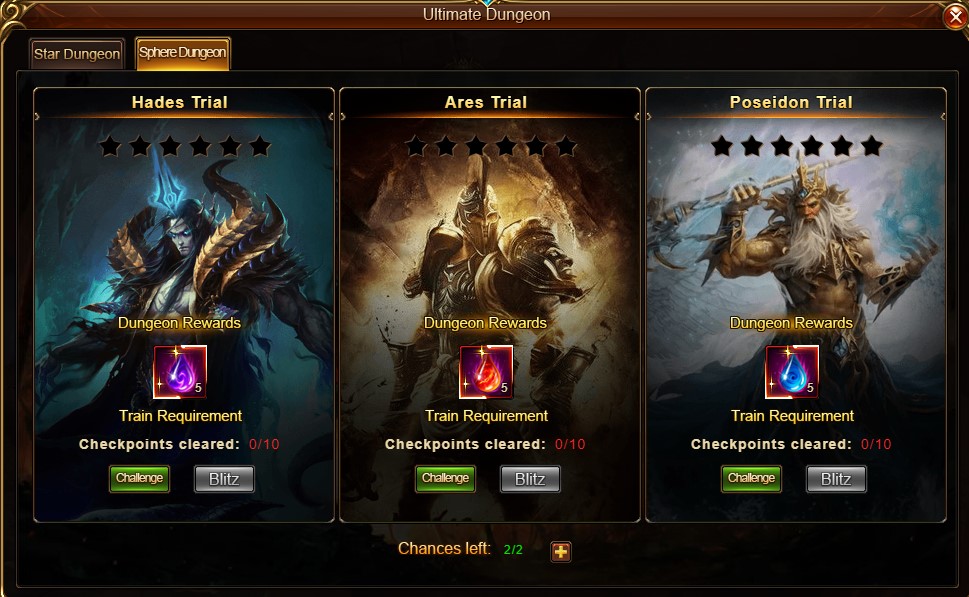Open Train Requirement under Hades Trial

tap(180, 416)
